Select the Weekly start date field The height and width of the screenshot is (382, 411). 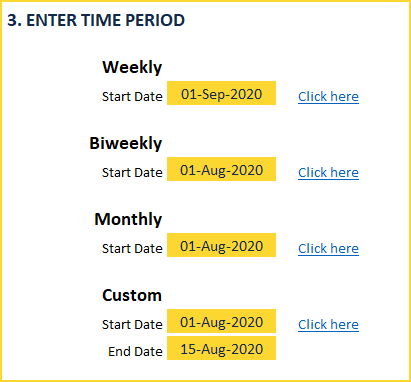tap(221, 93)
